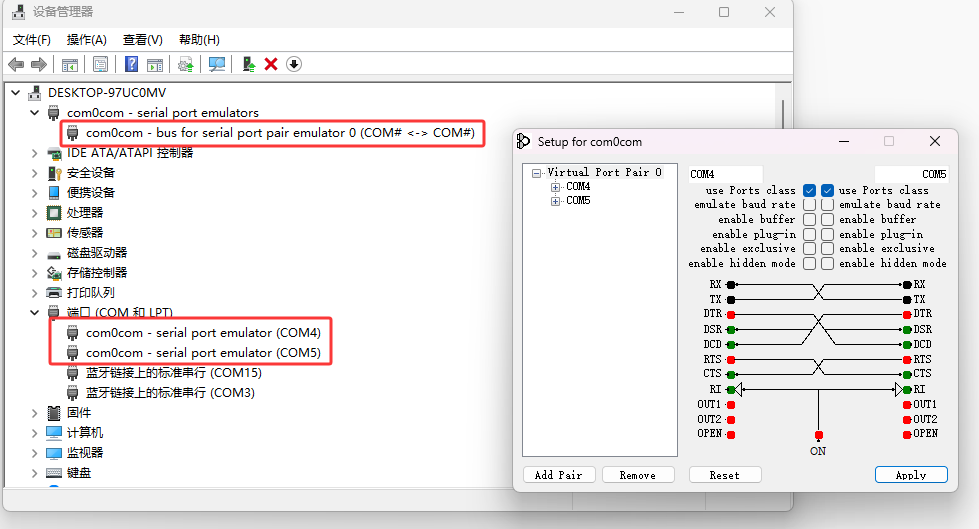Image resolution: width=979 pixels, height=529 pixels.
Task: Click the 键盘 keyboard icon
Action: 54,473
